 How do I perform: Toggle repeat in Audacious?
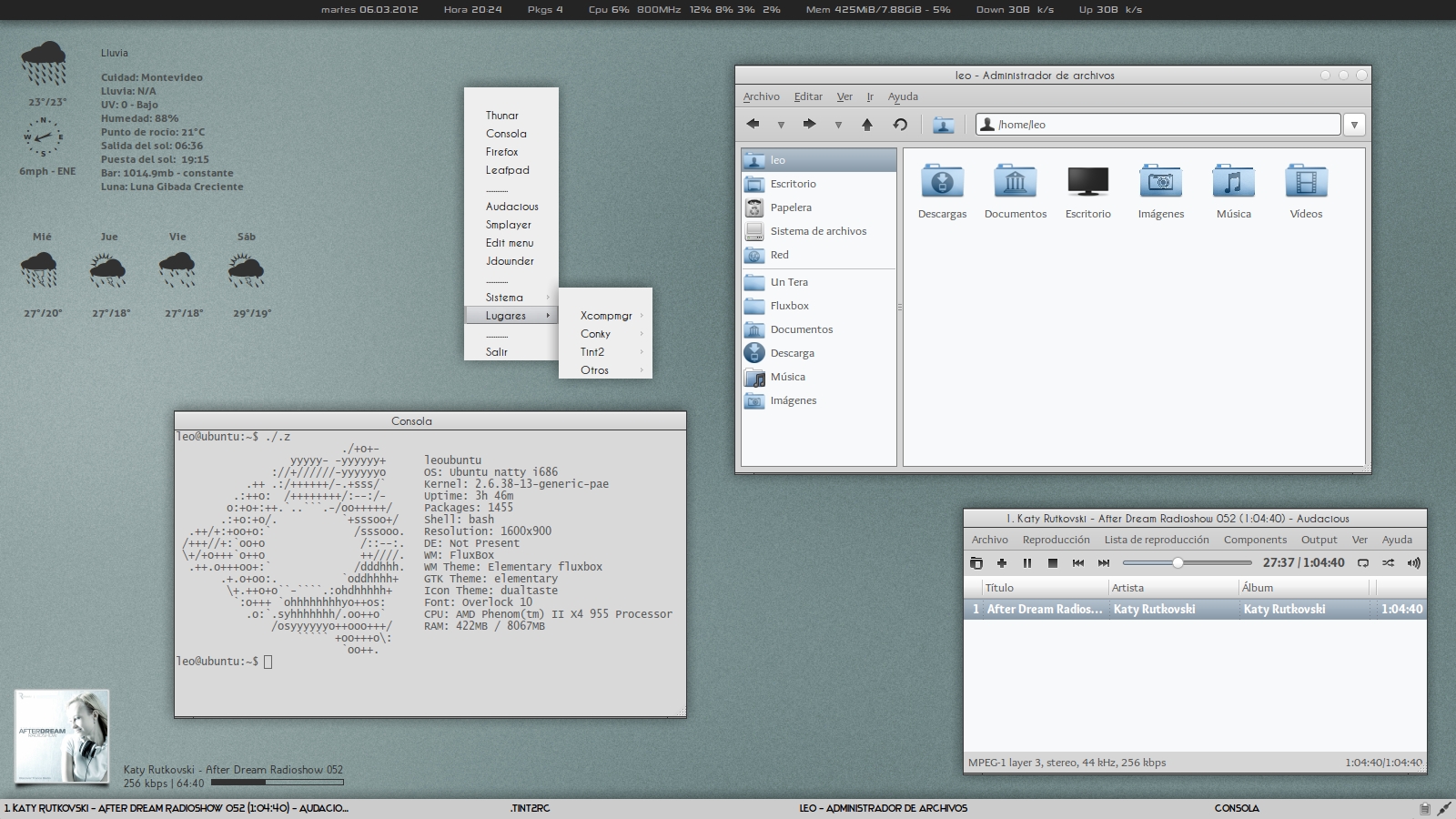tap(1363, 563)
